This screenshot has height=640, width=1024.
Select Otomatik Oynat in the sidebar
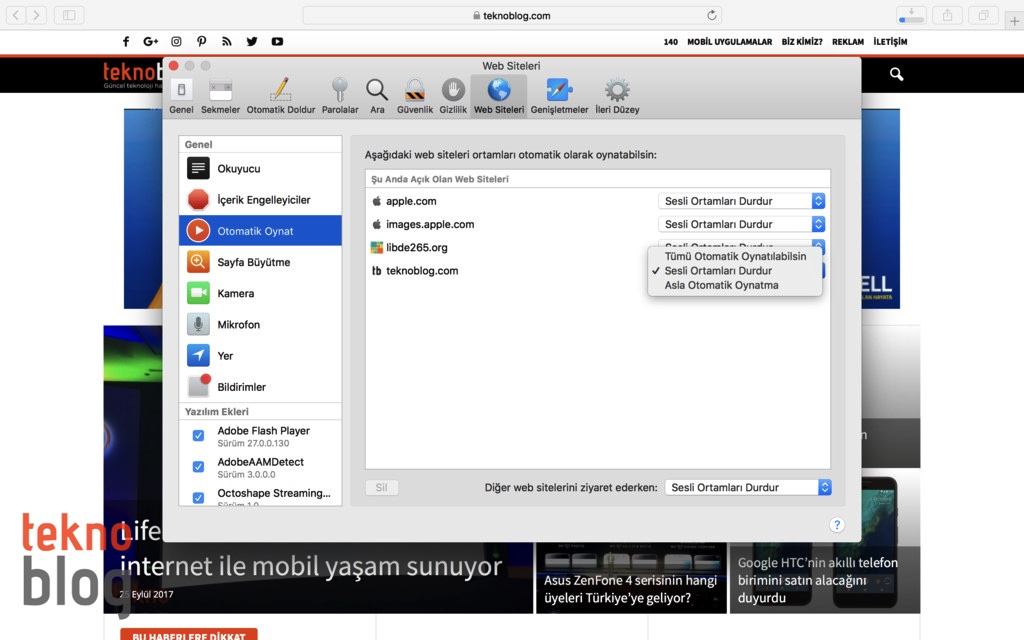[x=260, y=231]
